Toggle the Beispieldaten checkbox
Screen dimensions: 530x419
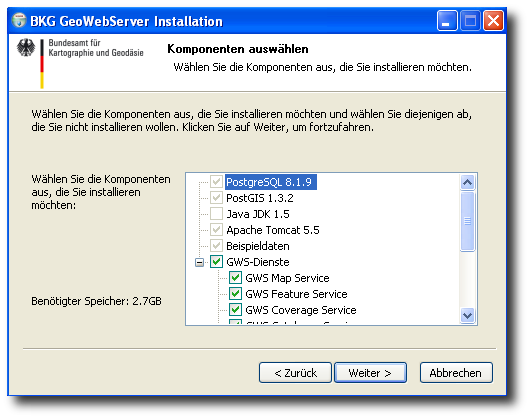coord(216,246)
